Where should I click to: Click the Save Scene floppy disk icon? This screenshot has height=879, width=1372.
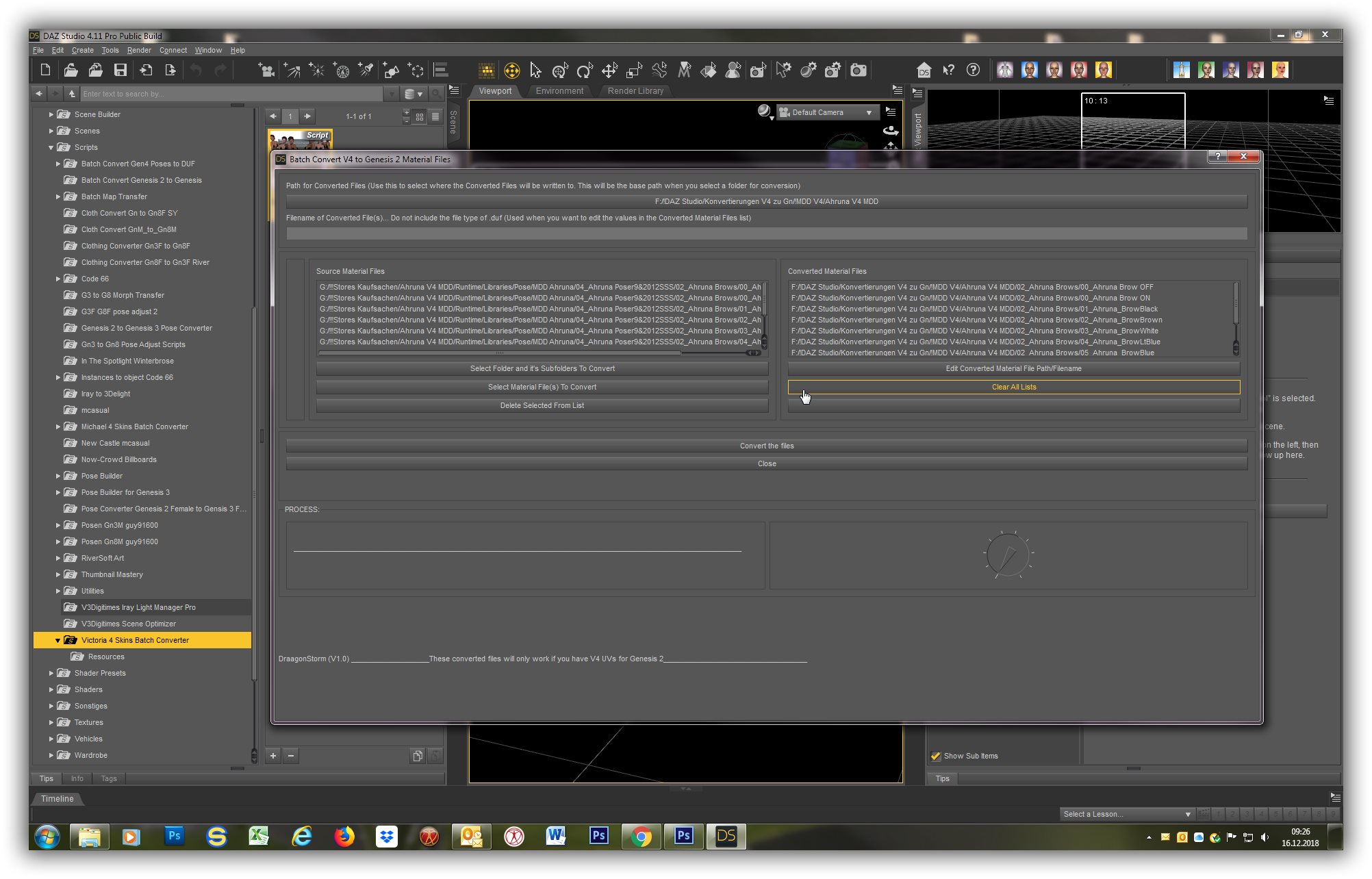tap(120, 70)
